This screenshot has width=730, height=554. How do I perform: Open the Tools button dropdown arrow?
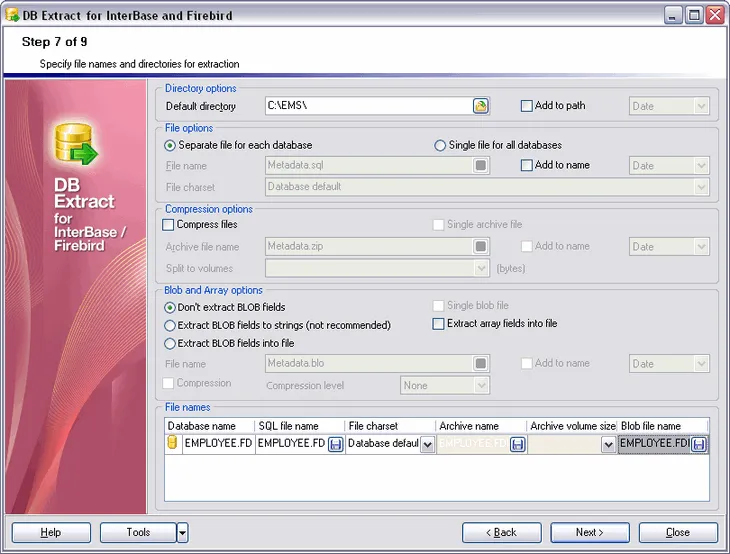182,532
